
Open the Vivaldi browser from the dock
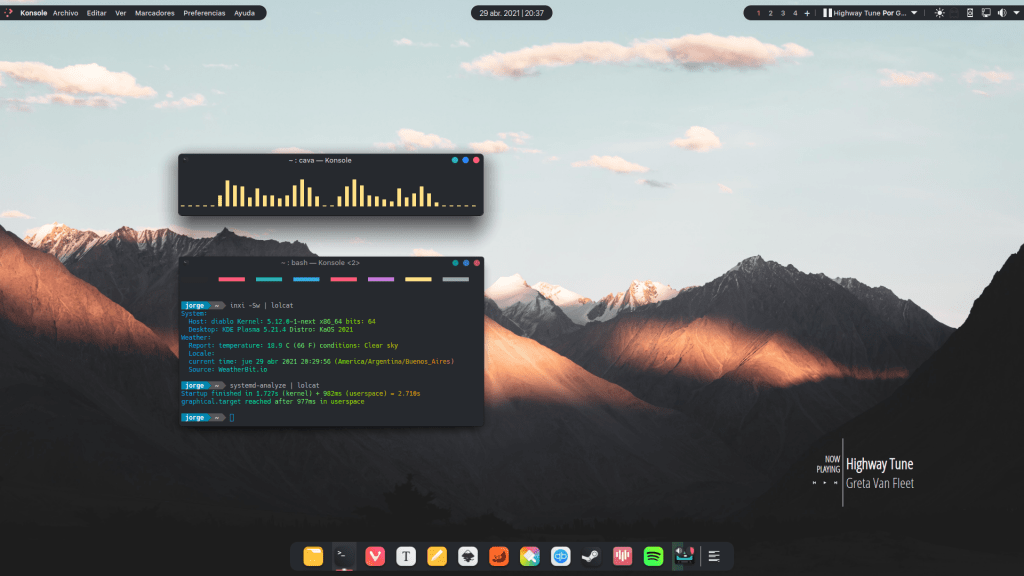[375, 556]
